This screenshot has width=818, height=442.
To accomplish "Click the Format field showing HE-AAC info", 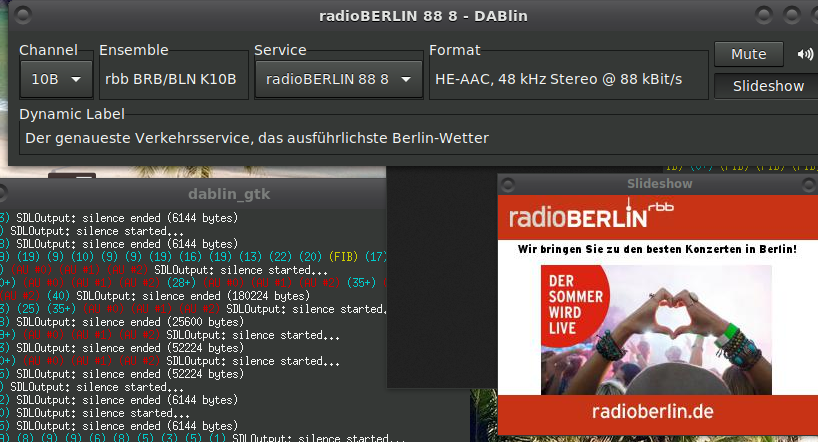I will (x=566, y=79).
